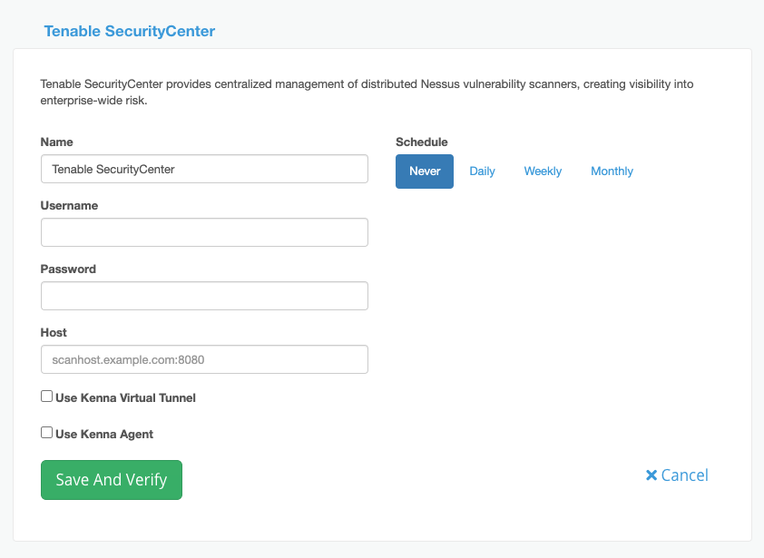The height and width of the screenshot is (558, 764).
Task: Click the Name field label
Action: (x=57, y=142)
